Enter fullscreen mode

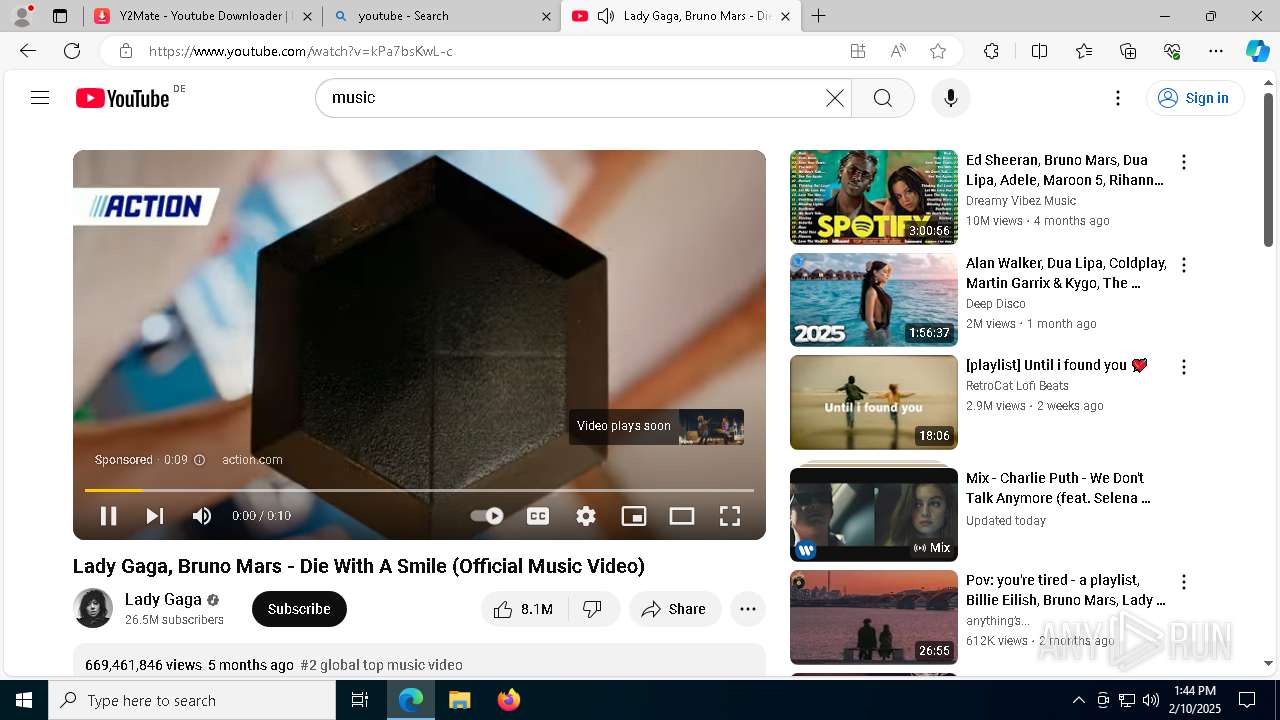[730, 516]
